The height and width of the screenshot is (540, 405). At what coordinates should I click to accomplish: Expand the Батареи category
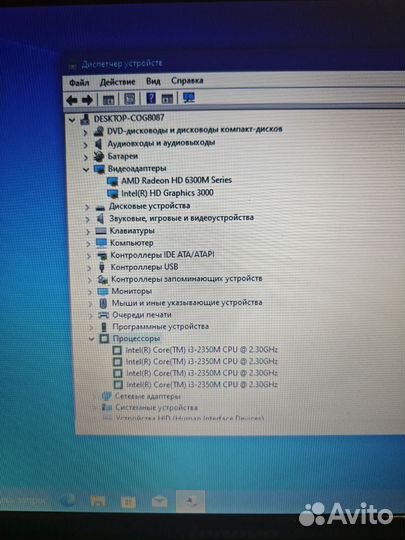pos(86,157)
